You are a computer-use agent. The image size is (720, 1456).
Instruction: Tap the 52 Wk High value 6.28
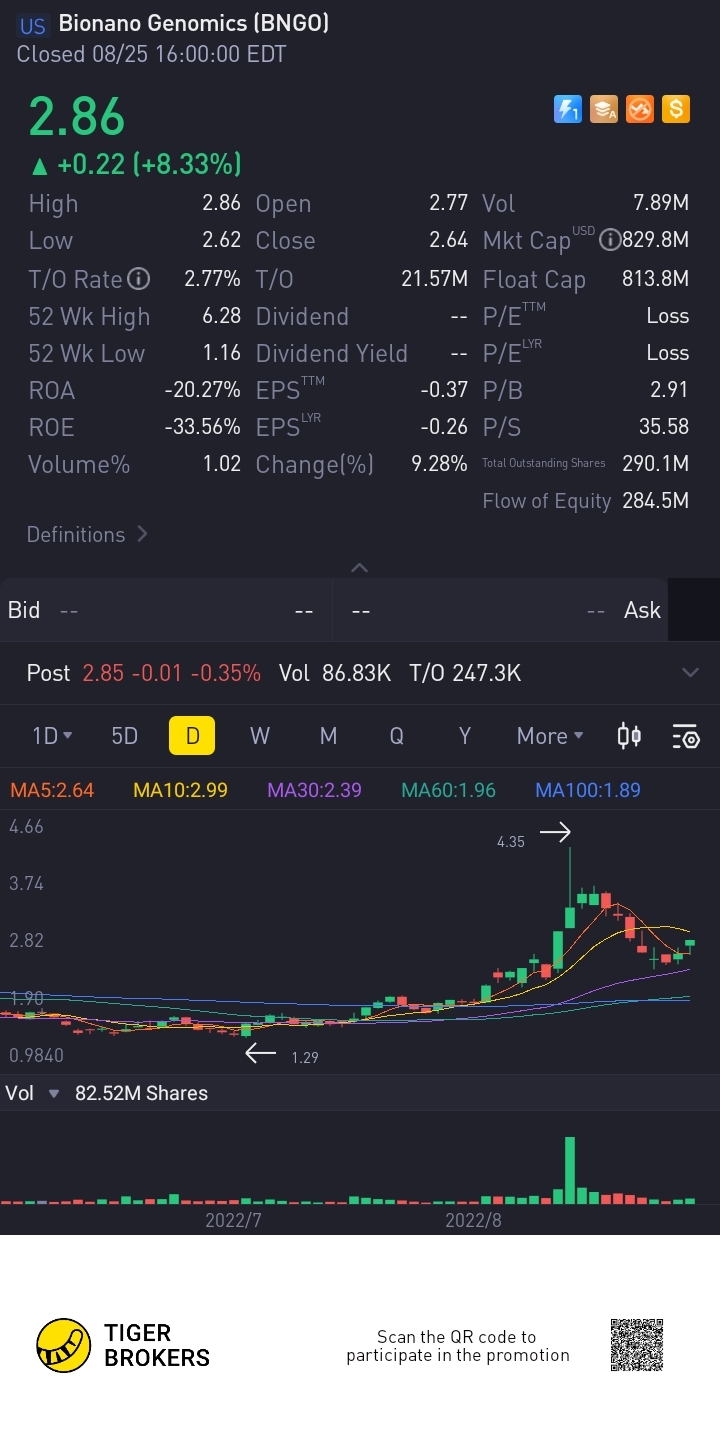[x=221, y=316]
